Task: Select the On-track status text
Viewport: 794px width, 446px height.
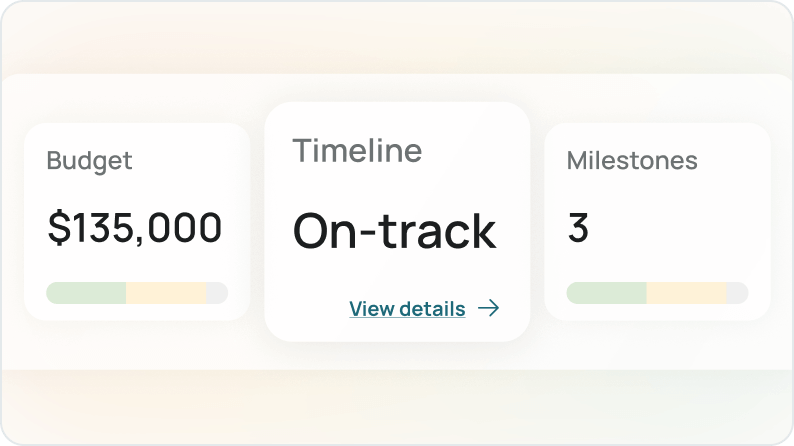Action: click(x=394, y=231)
